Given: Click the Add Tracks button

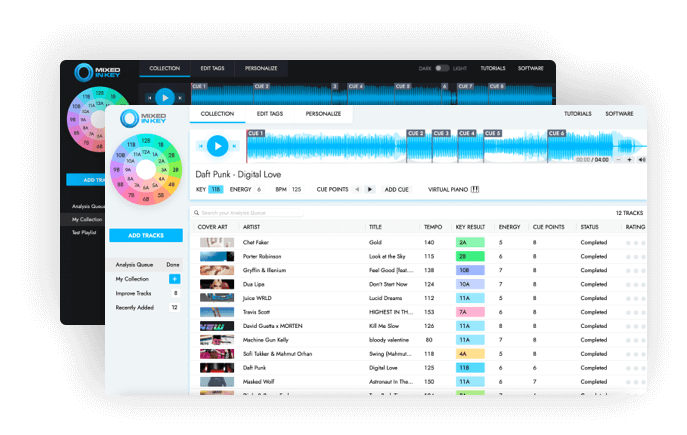Looking at the screenshot, I should coord(146,236).
